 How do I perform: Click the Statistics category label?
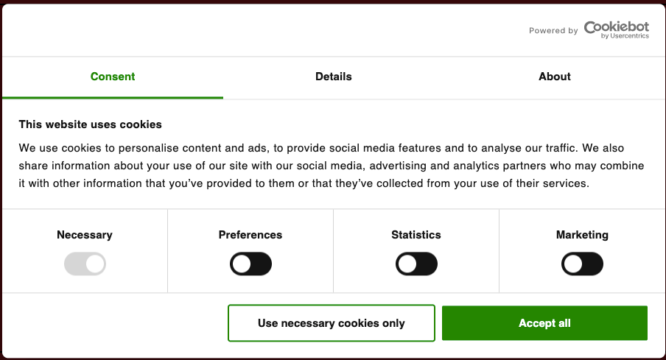pyautogui.click(x=416, y=235)
